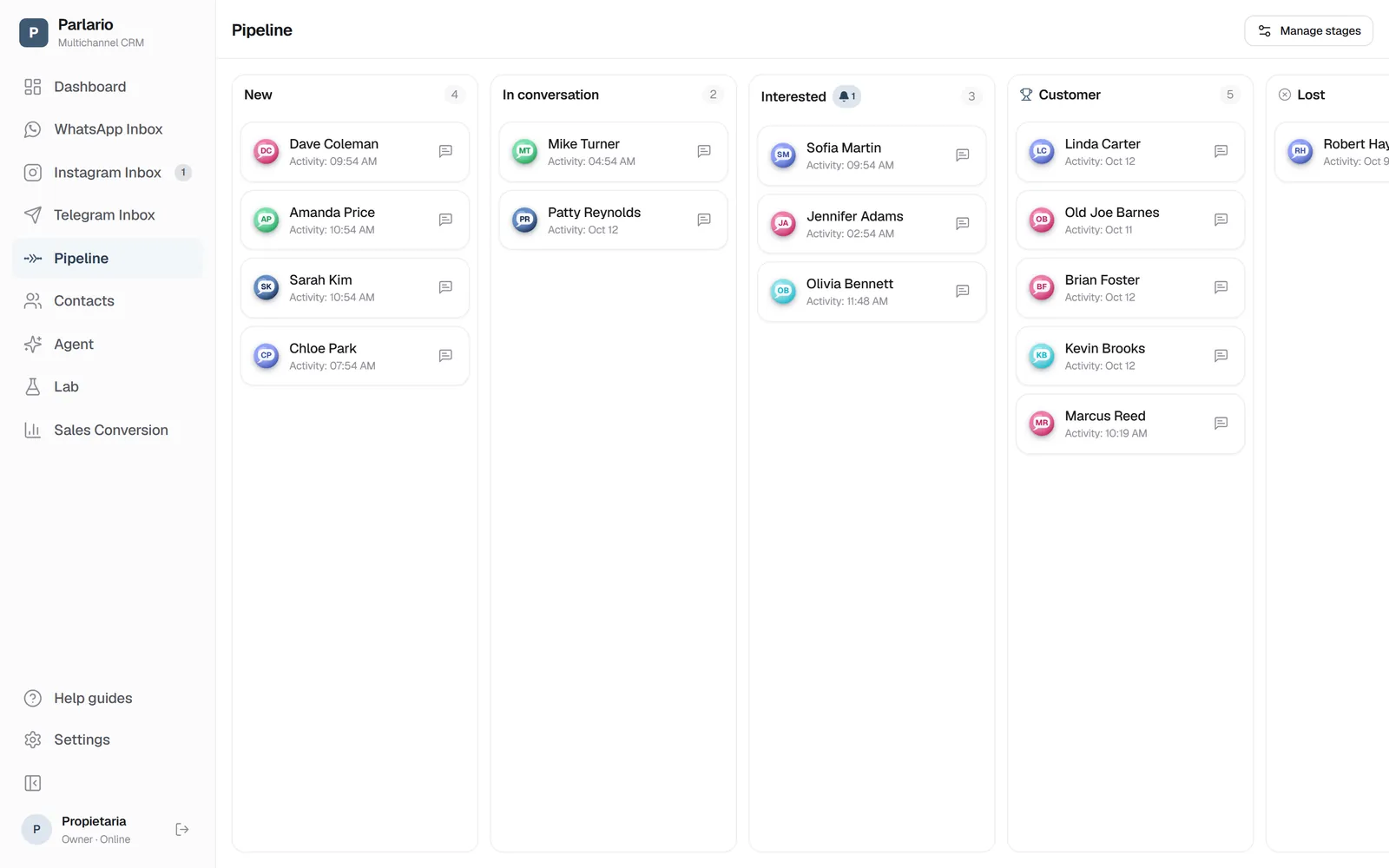Click the bell notification badge in Interested
Image resolution: width=1389 pixels, height=868 pixels.
pyautogui.click(x=846, y=96)
